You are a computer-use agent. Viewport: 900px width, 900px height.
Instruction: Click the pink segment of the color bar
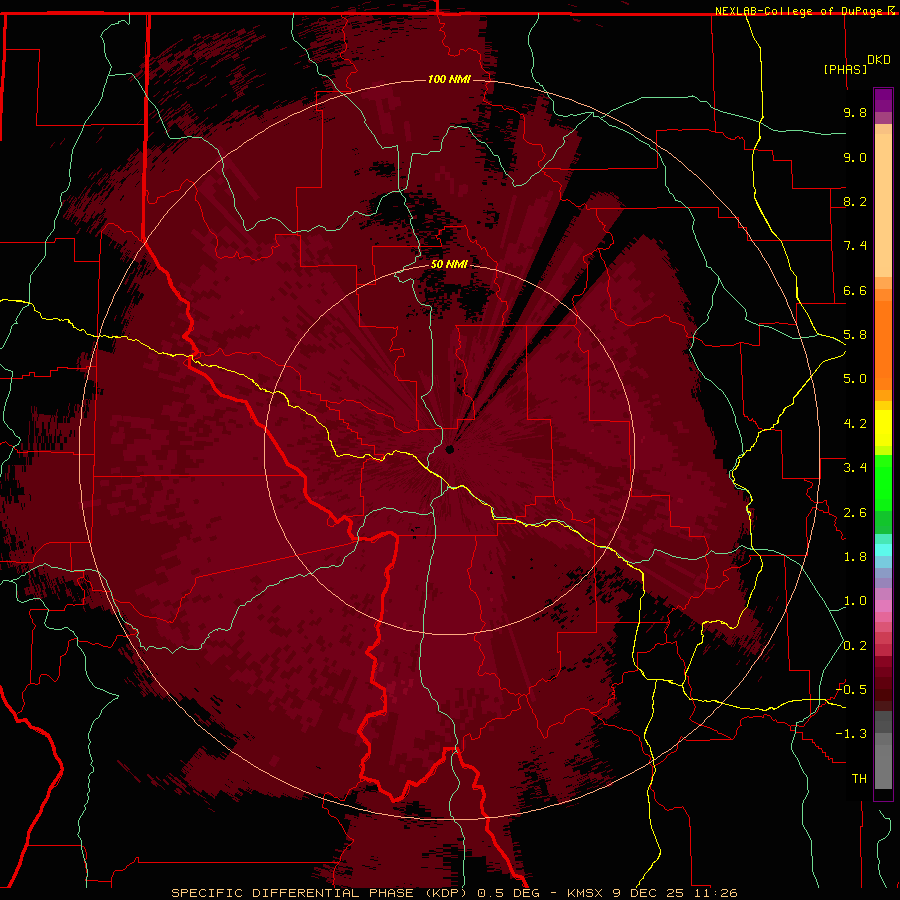883,606
